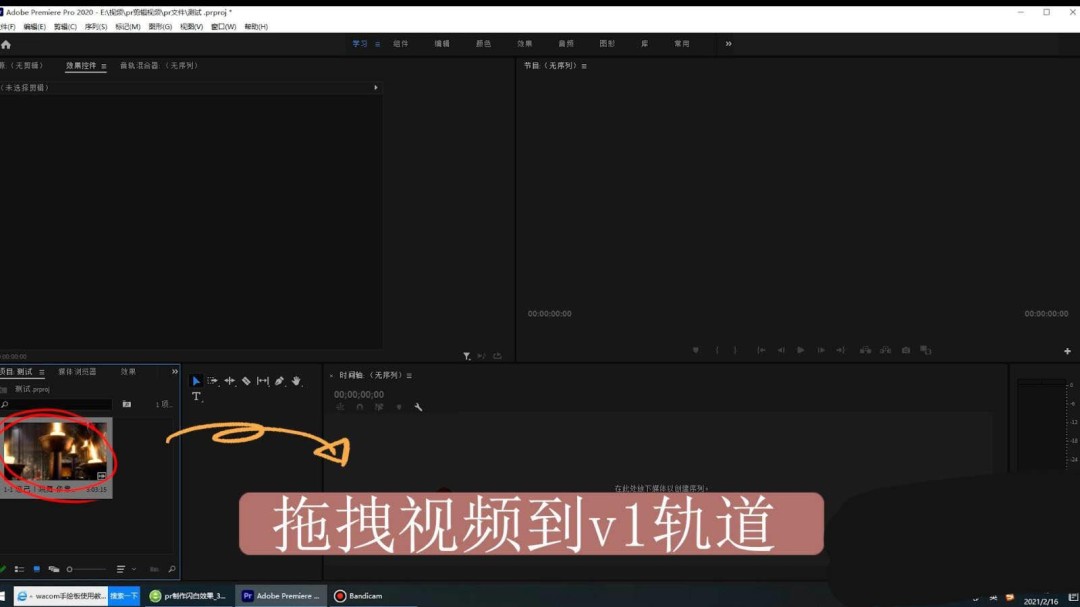Select the Hand tool

(x=296, y=381)
